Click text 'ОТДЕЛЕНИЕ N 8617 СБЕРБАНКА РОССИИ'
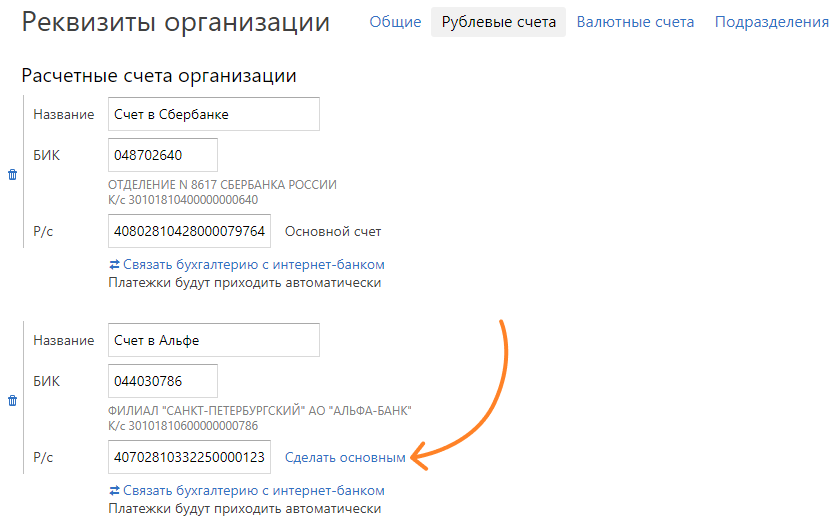The width and height of the screenshot is (833, 519). click(223, 185)
